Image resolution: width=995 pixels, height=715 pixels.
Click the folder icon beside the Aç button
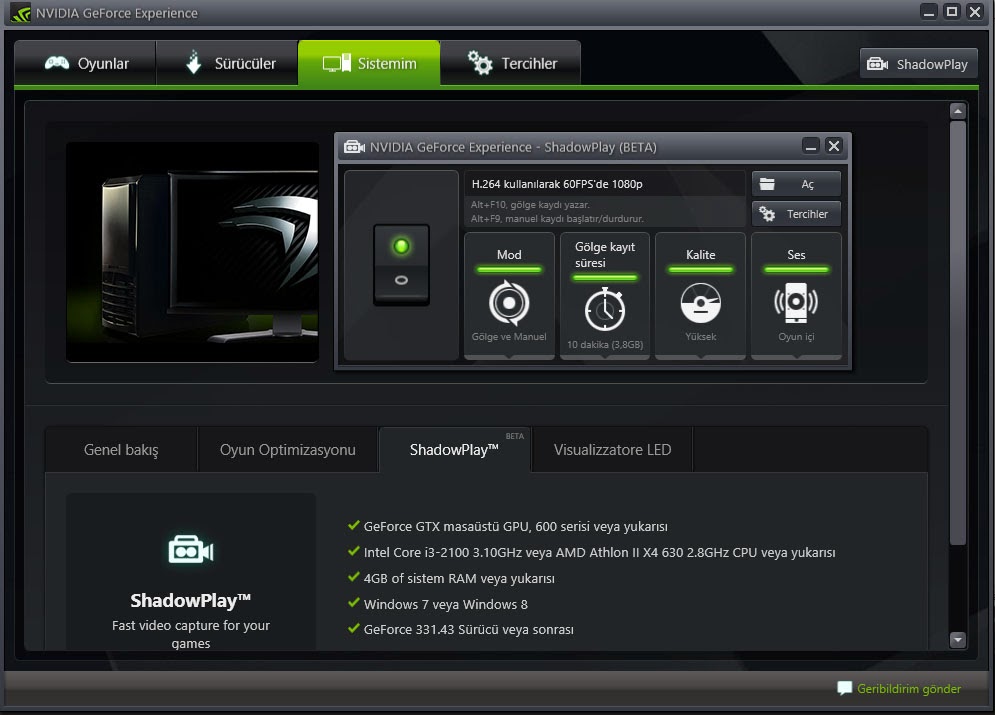point(769,183)
